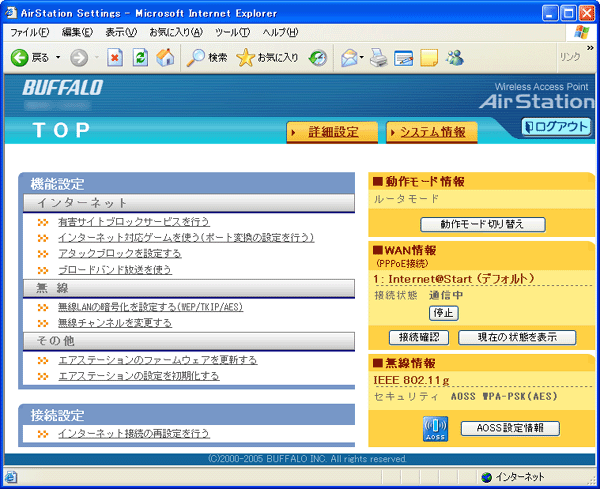Screen dimensions: 600x489
Task: Open the 編集(E) menu
Action: click(77, 32)
